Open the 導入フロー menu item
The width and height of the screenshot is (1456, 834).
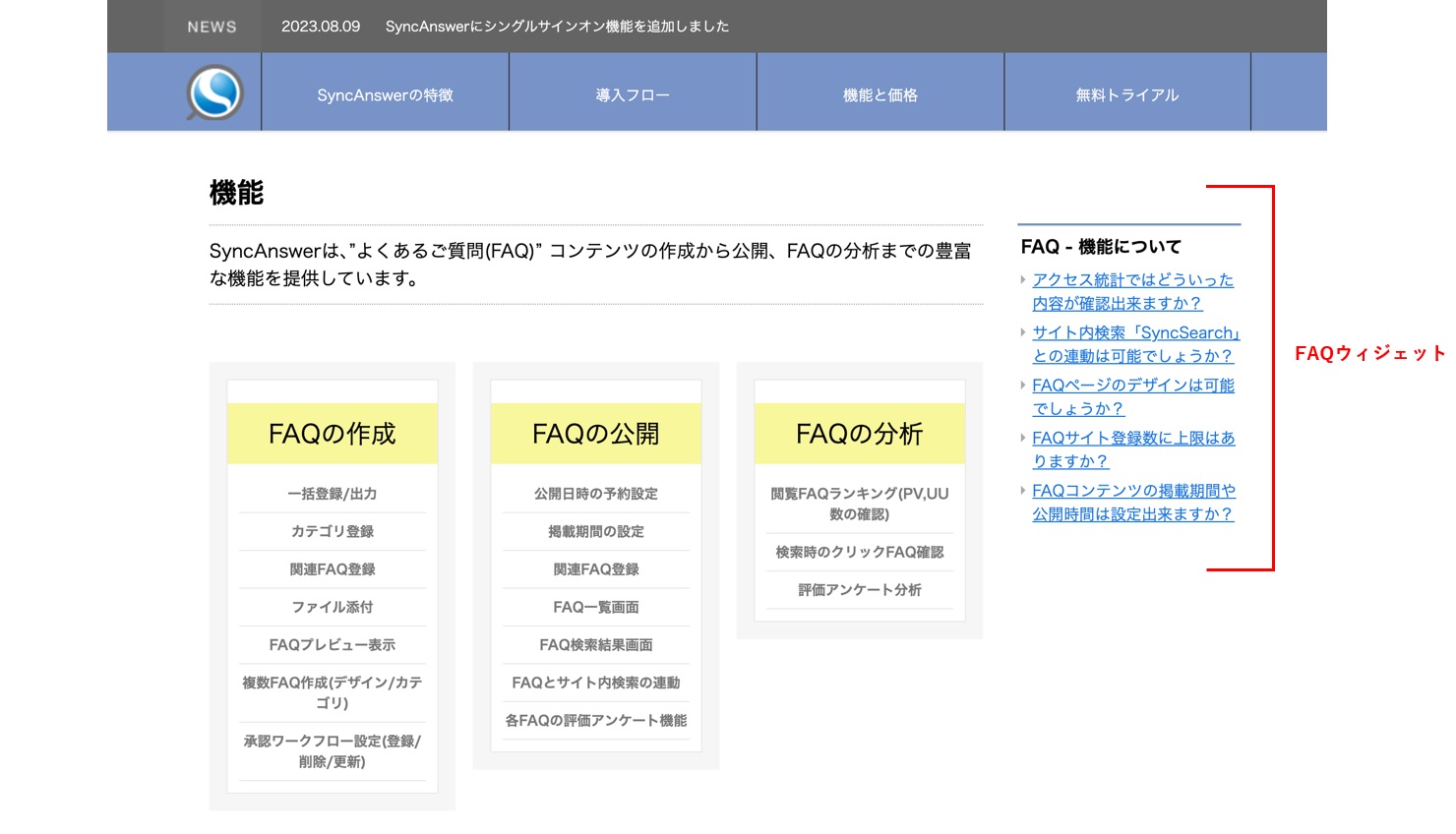633,95
